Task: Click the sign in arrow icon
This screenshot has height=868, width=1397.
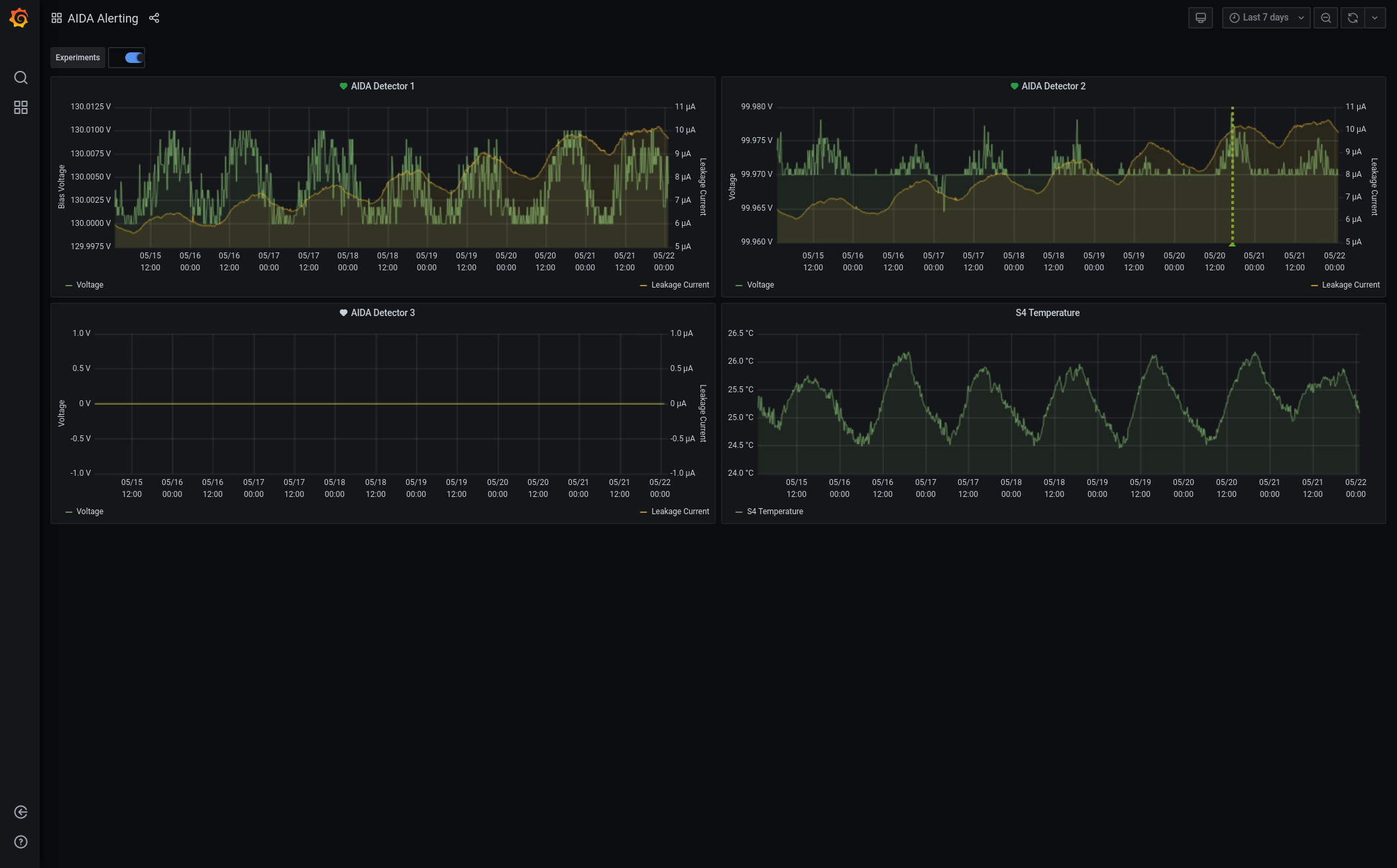Action: point(21,812)
